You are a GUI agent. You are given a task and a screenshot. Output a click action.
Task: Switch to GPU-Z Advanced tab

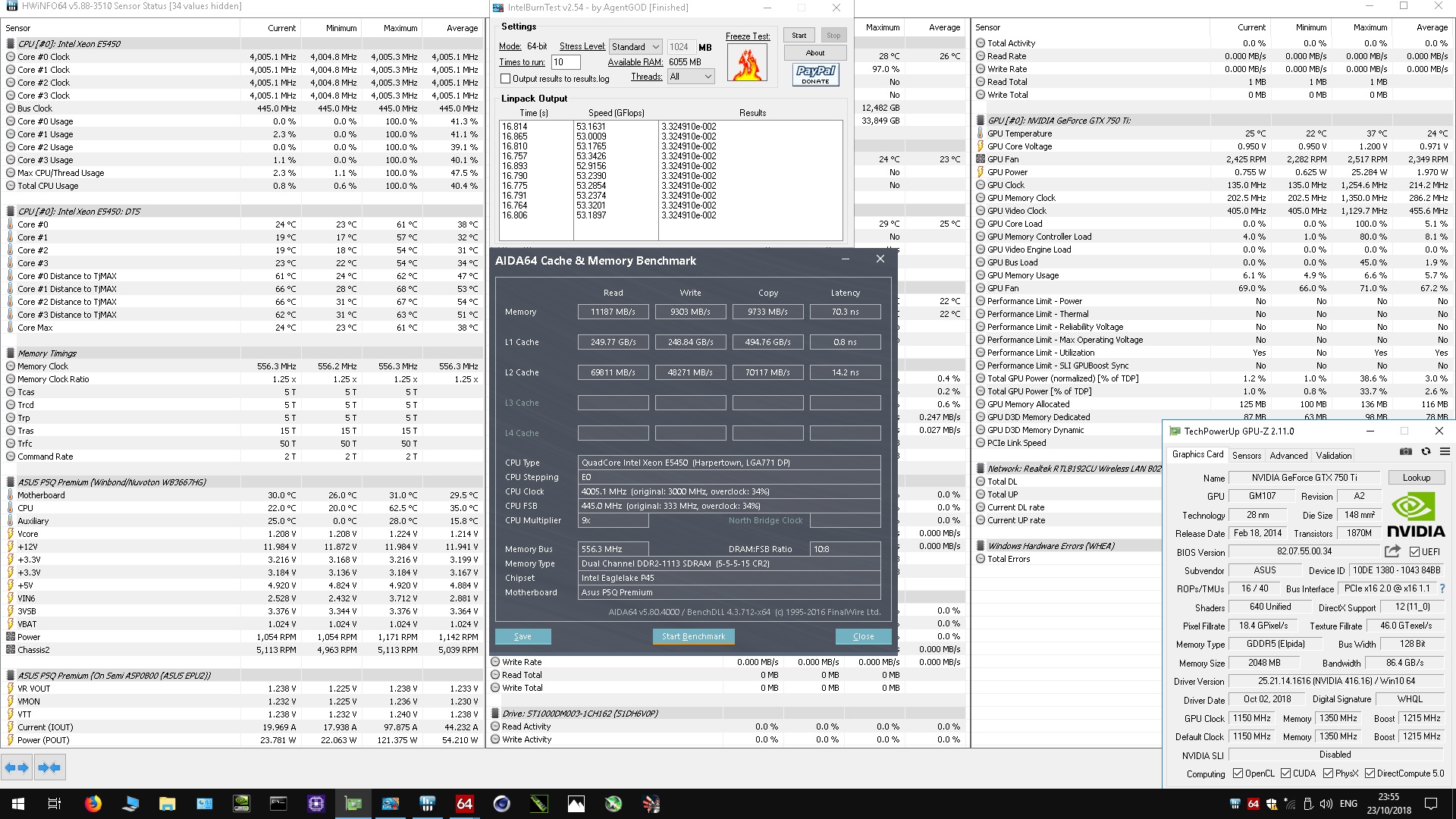click(x=1288, y=456)
